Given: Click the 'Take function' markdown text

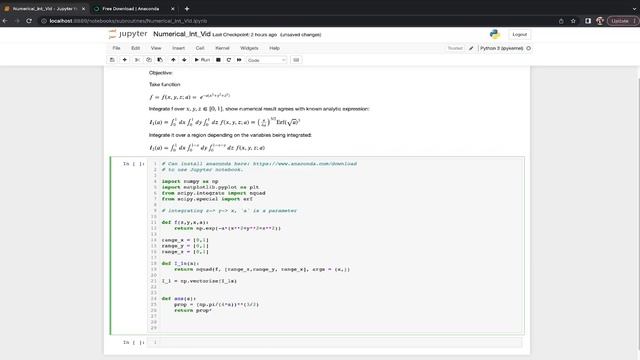Looking at the screenshot, I should tap(164, 84).
